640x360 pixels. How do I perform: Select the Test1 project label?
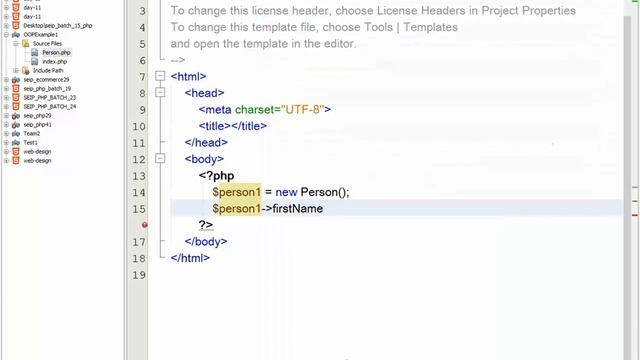(x=30, y=142)
